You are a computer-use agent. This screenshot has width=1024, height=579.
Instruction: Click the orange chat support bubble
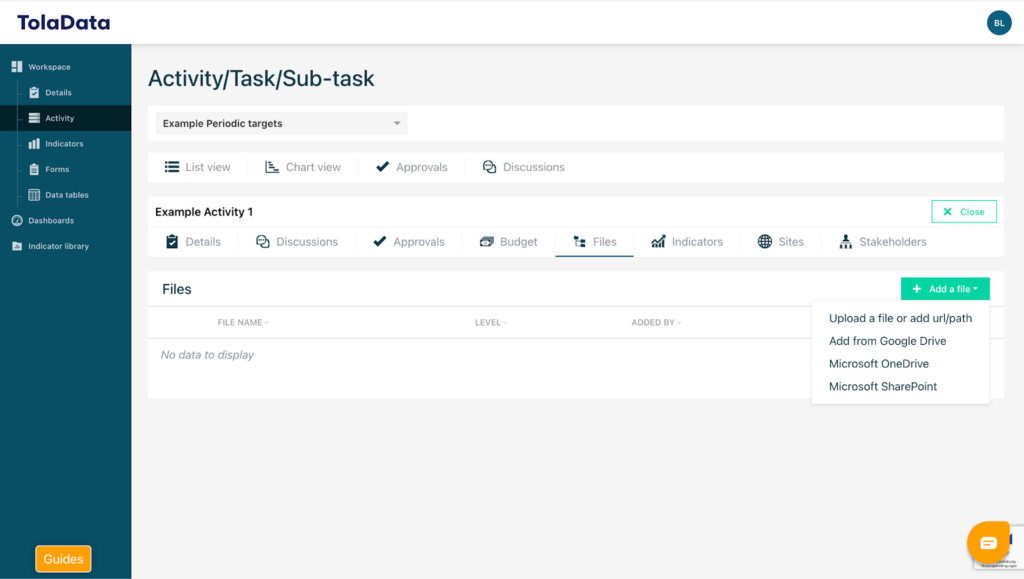pyautogui.click(x=988, y=542)
